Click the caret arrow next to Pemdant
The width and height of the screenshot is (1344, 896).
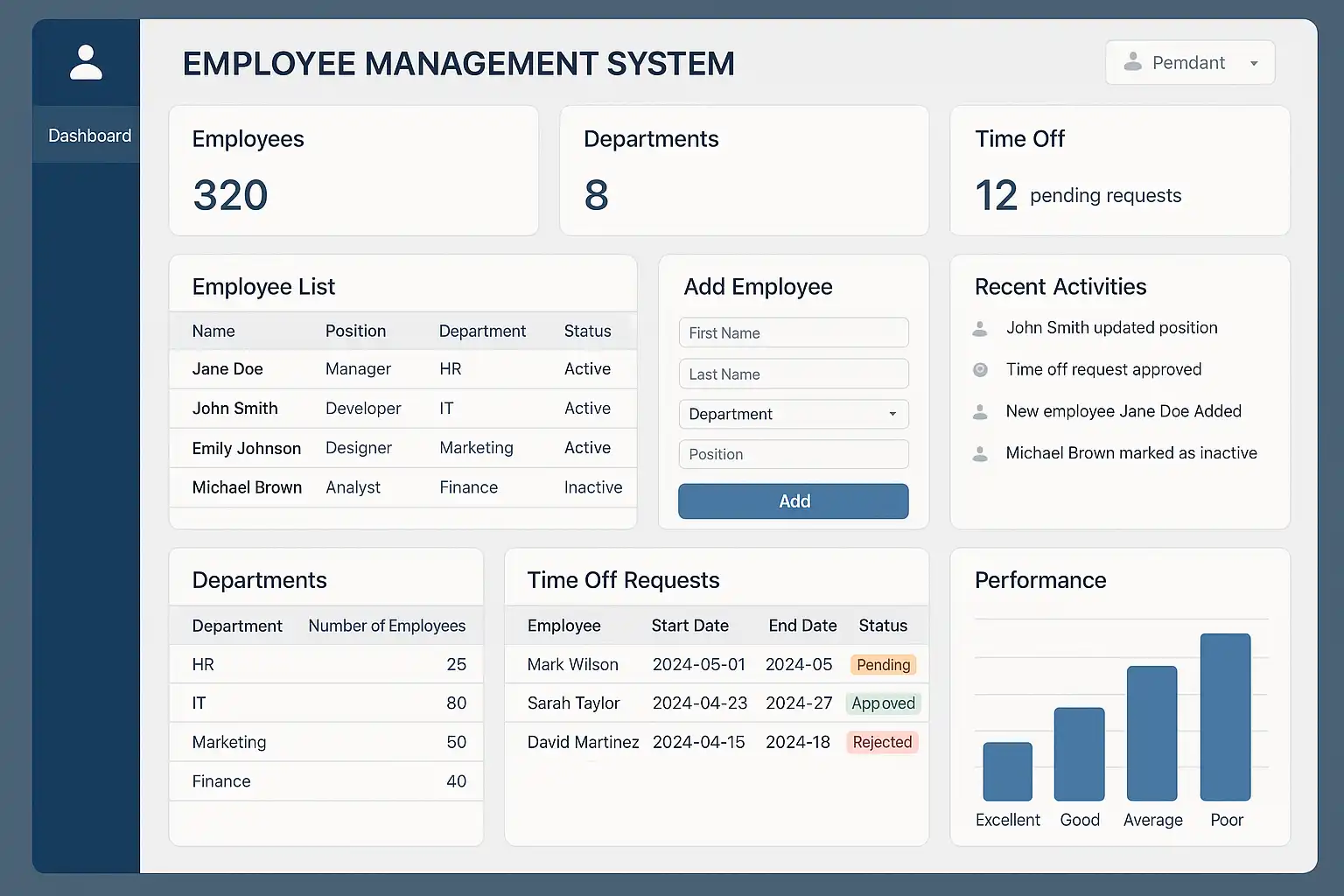pyautogui.click(x=1254, y=63)
